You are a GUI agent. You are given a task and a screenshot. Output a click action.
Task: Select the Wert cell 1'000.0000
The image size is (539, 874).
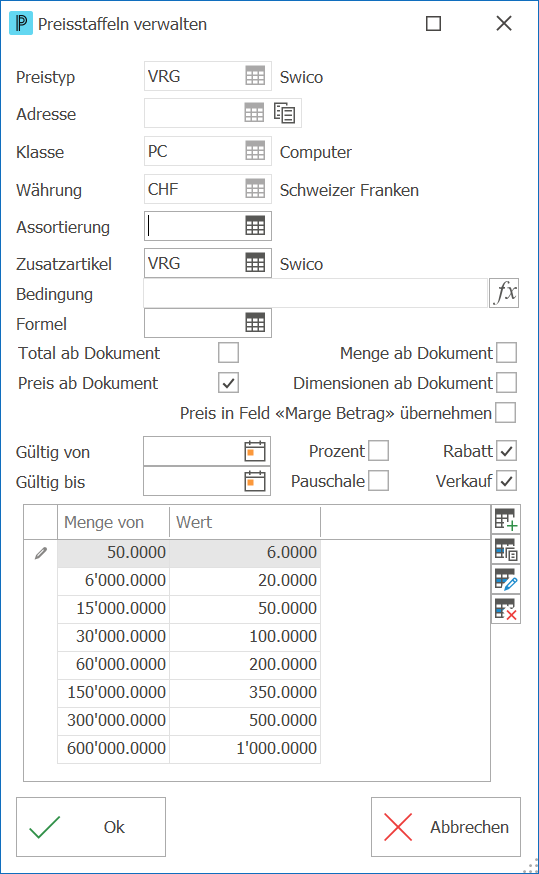[x=245, y=749]
